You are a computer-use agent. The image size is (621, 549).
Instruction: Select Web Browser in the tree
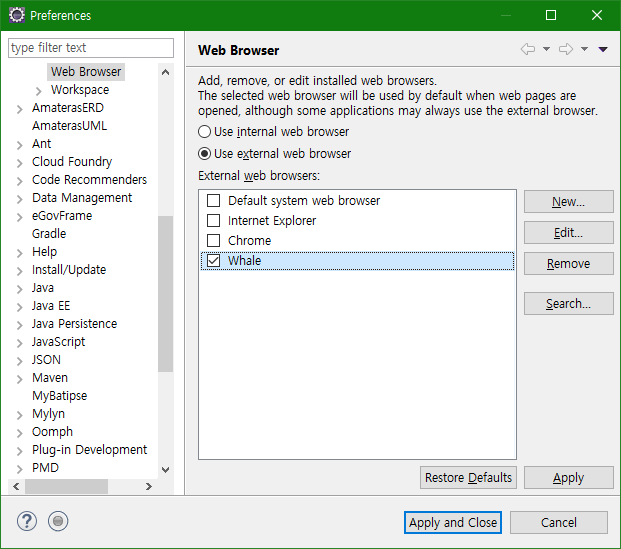pos(86,72)
